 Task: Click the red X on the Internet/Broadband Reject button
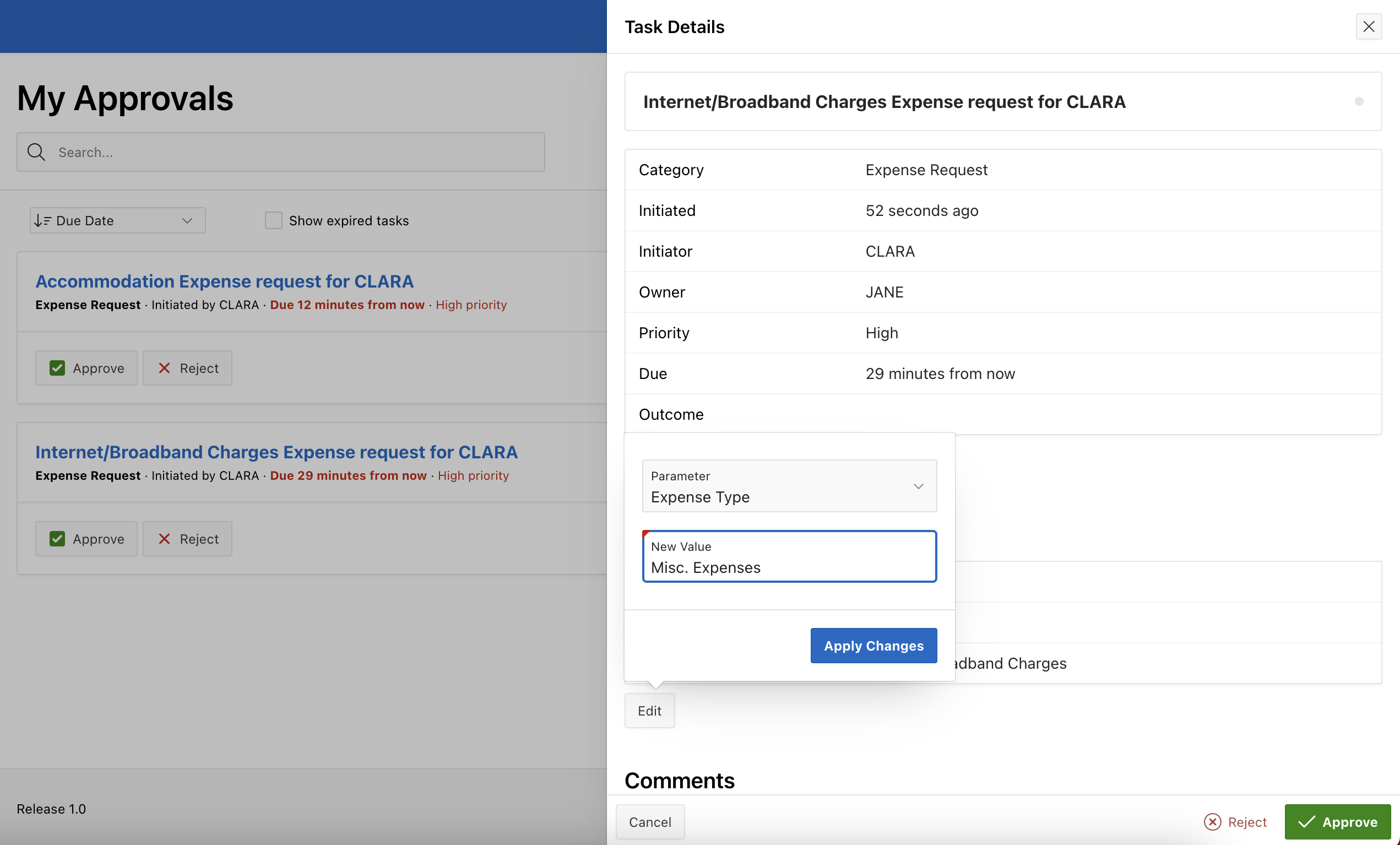(x=164, y=539)
